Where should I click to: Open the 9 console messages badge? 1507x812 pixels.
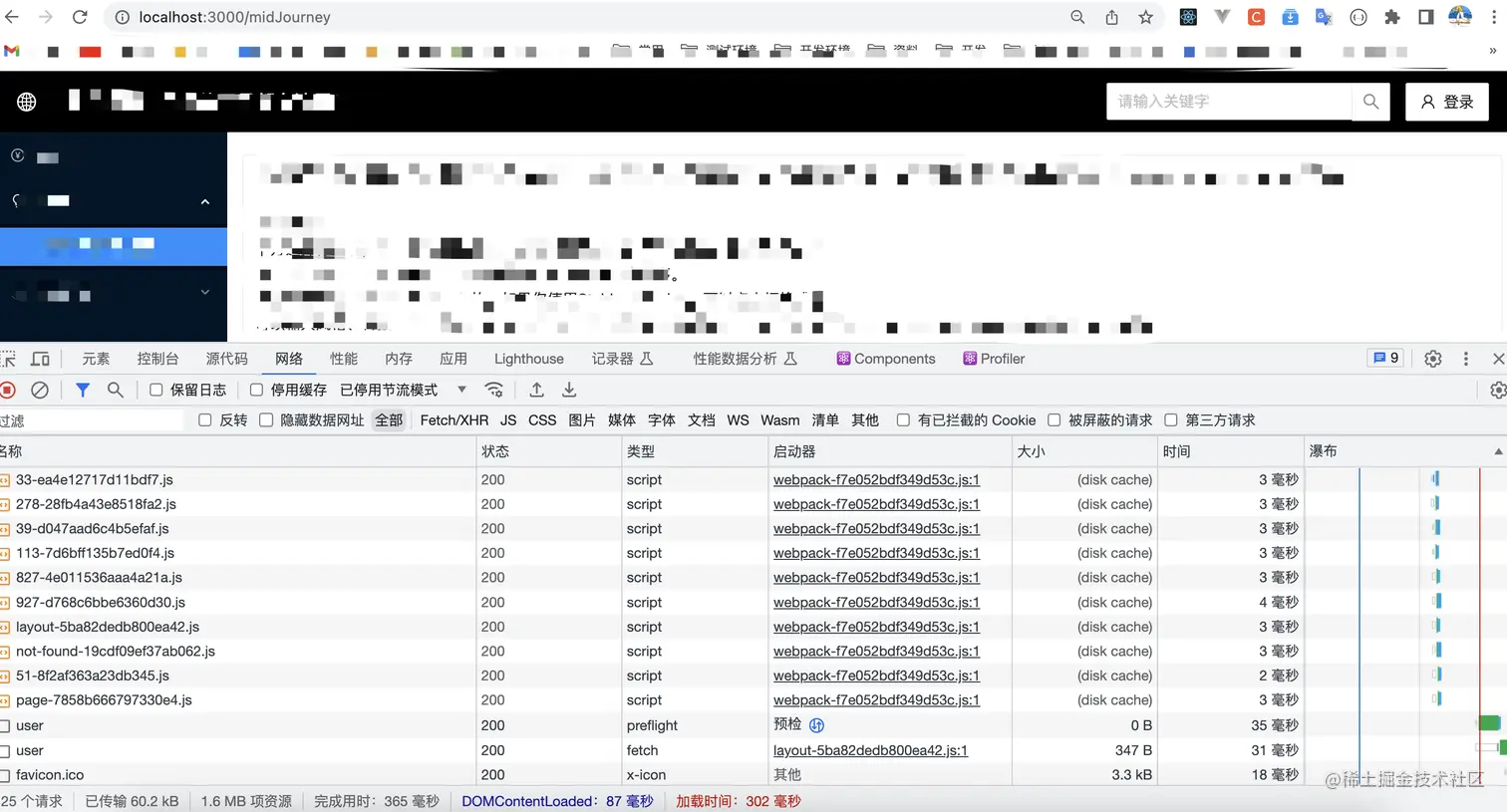pyautogui.click(x=1386, y=358)
